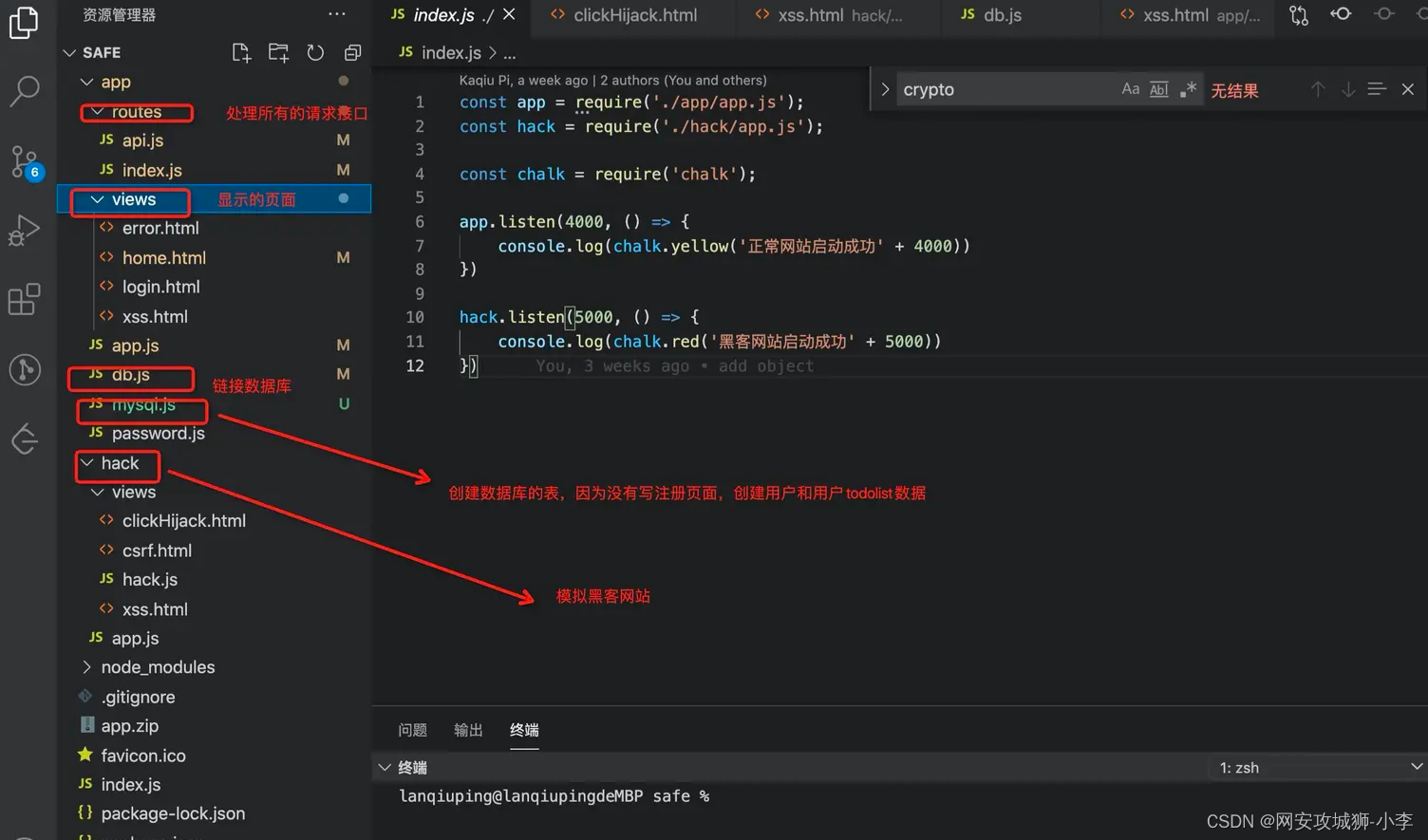Collapse all folders in Explorer
Image resolution: width=1428 pixels, height=840 pixels.
352,52
